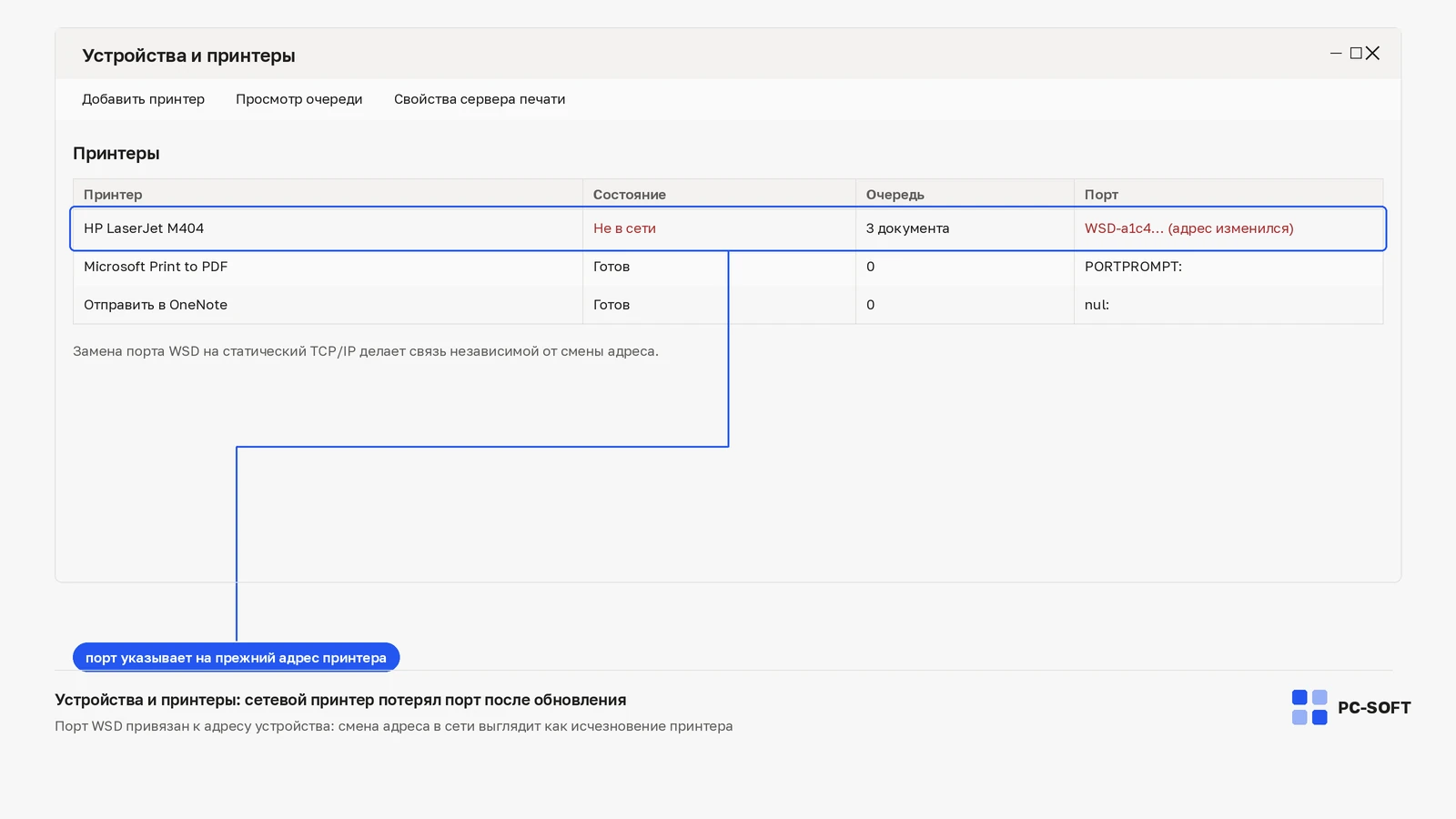This screenshot has width=1456, height=819.
Task: Close the Устройства и принтеры window
Action: point(1372,54)
